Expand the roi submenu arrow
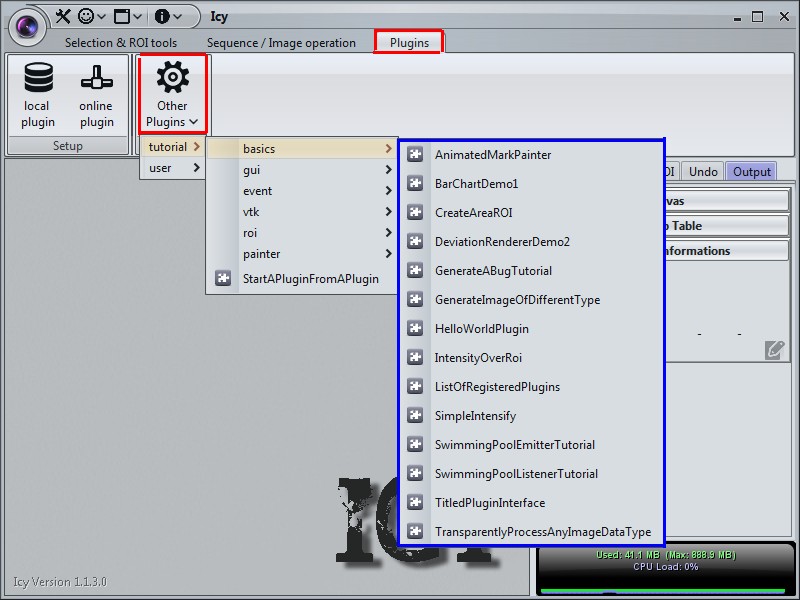The width and height of the screenshot is (800, 600). (388, 233)
